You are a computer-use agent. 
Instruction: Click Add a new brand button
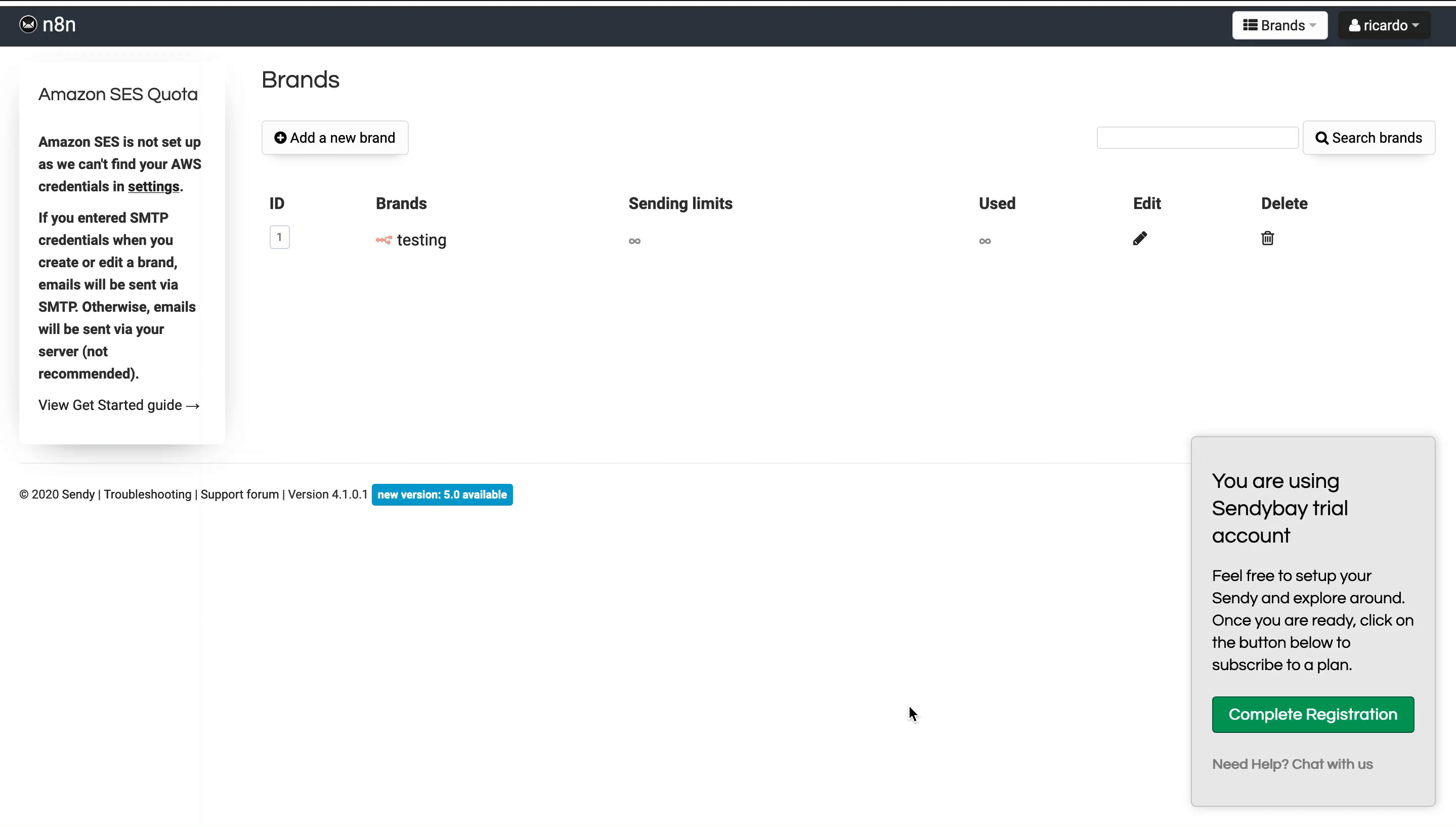(x=334, y=138)
